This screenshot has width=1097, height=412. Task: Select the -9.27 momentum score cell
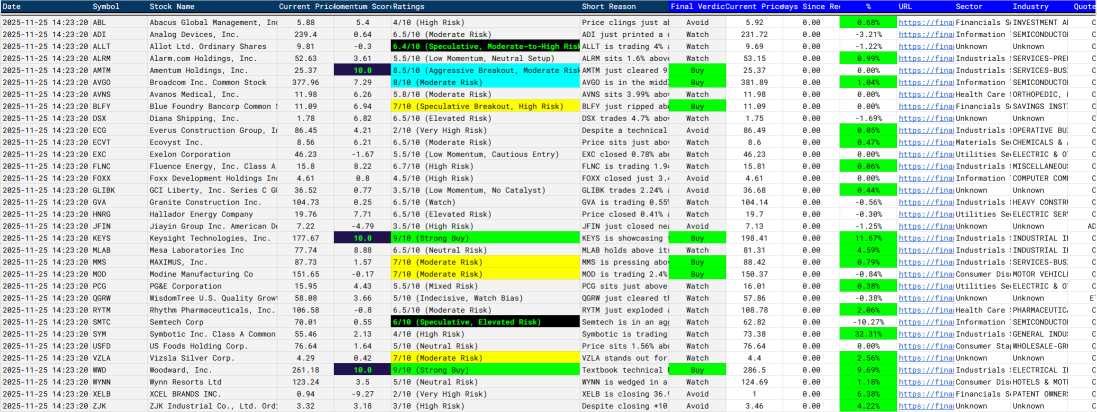pos(362,394)
